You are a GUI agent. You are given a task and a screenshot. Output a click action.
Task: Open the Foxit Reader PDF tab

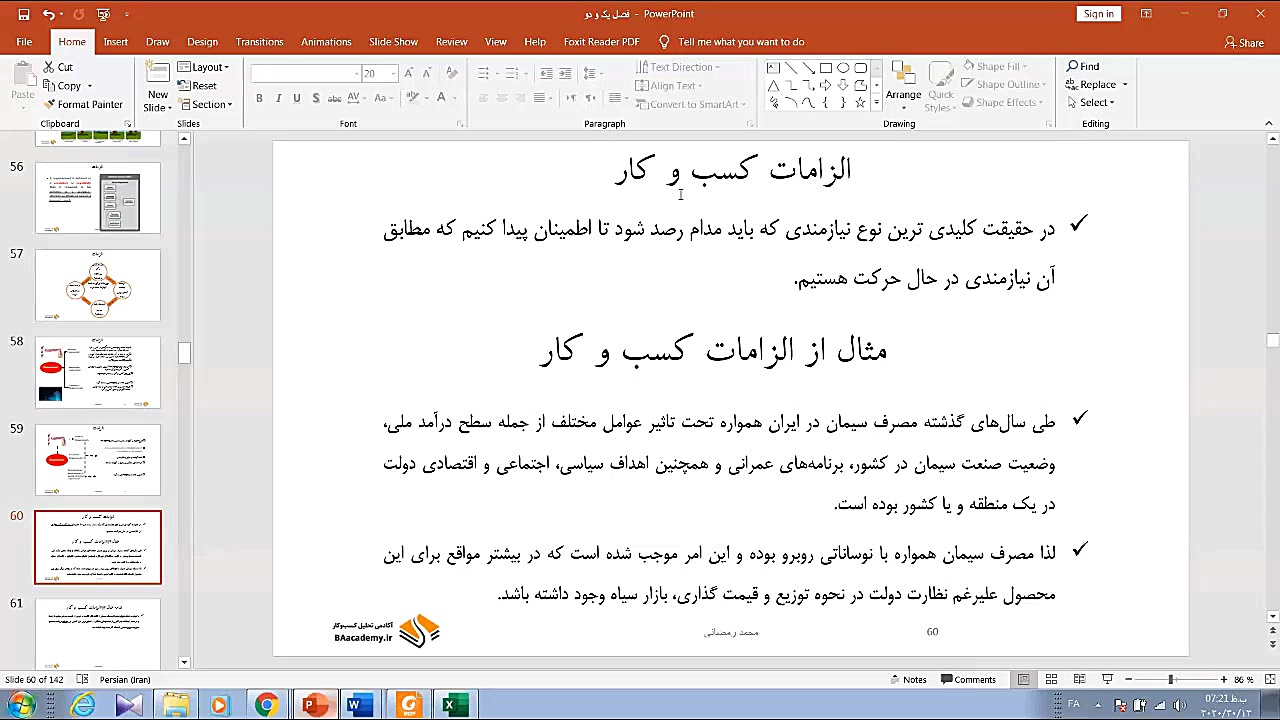click(x=602, y=42)
